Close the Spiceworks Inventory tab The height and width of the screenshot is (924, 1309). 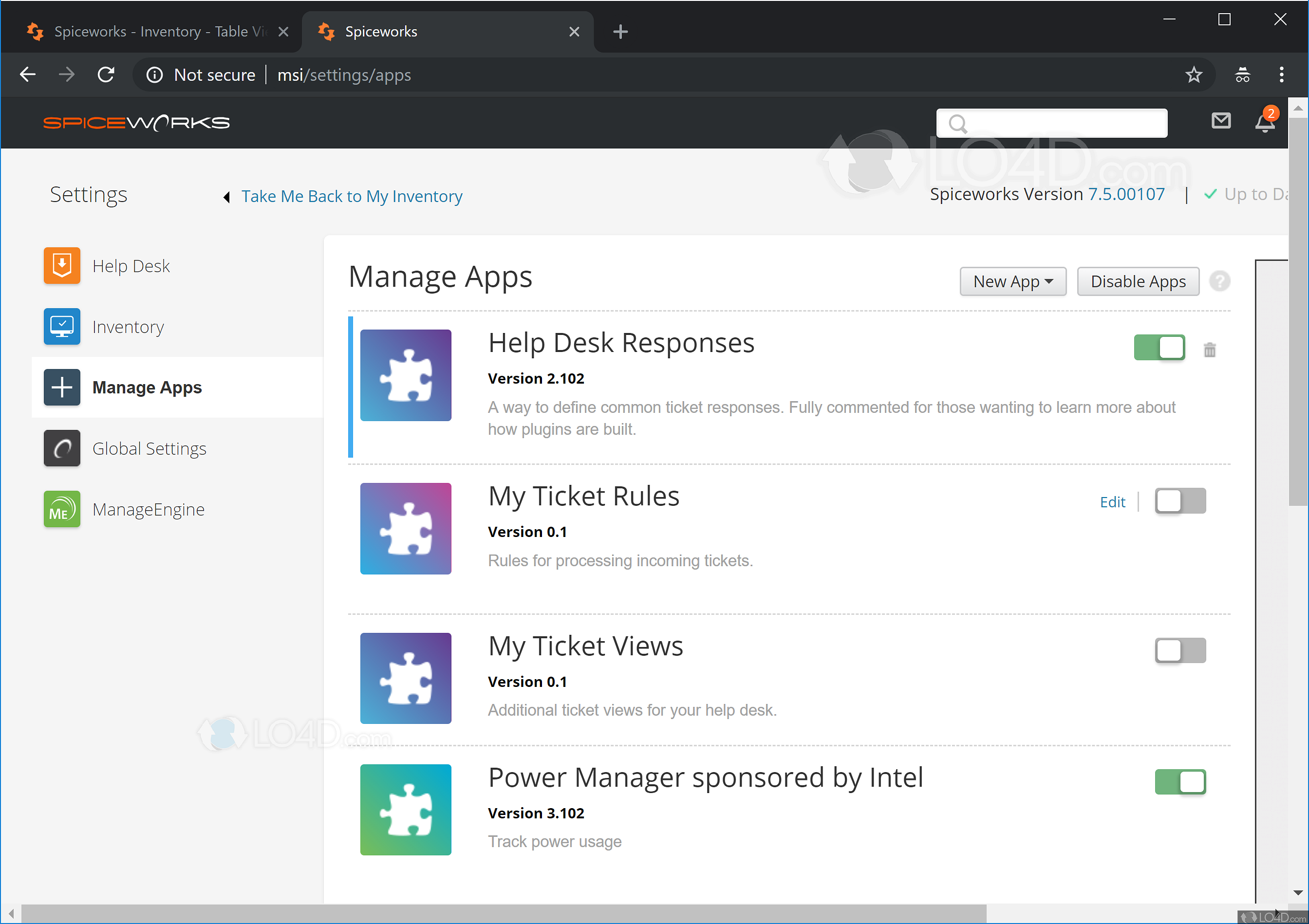pos(283,32)
